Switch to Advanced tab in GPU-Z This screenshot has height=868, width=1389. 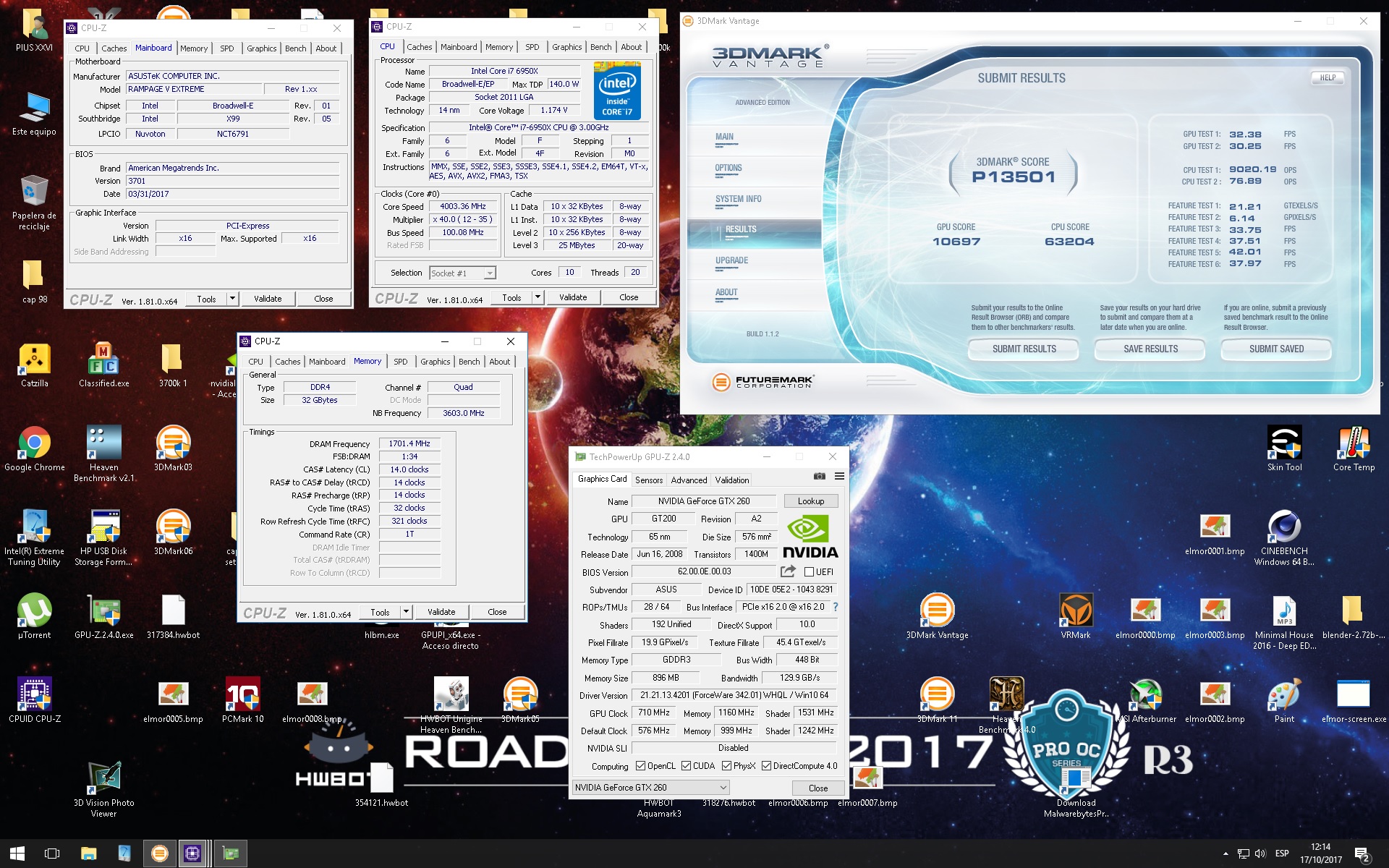point(689,480)
